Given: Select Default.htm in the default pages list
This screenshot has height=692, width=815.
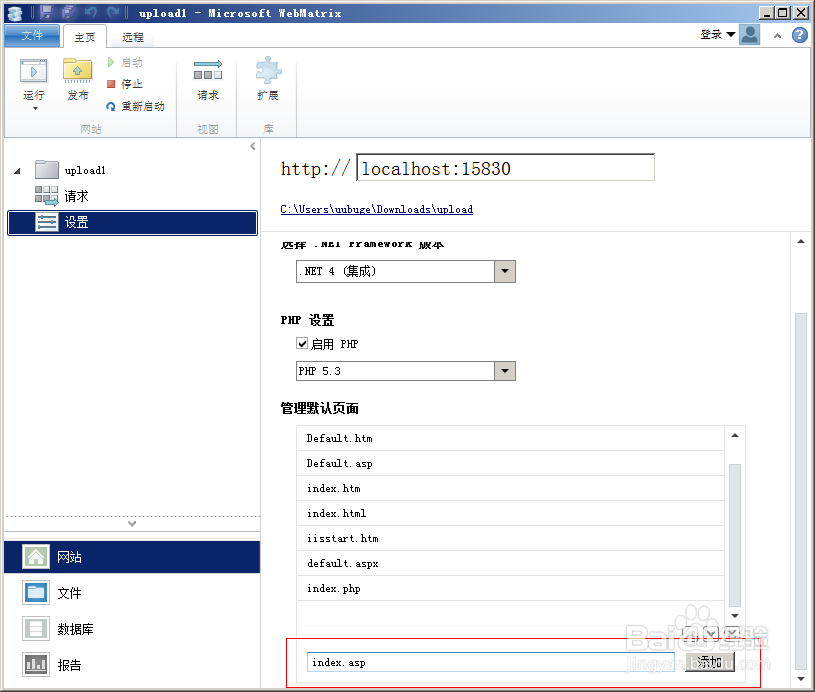Looking at the screenshot, I should 510,438.
